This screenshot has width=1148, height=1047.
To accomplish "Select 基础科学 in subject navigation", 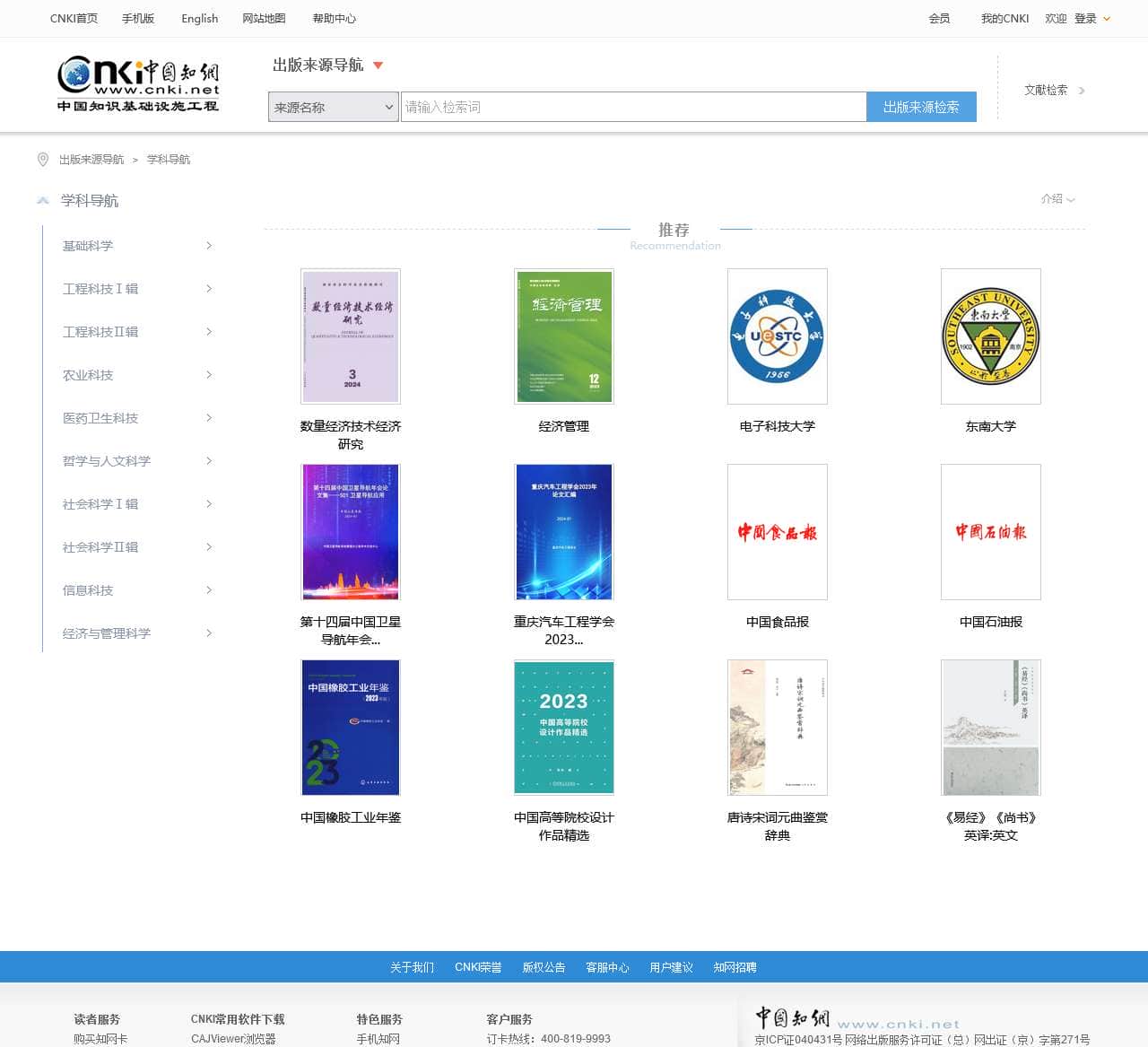I will pos(88,246).
